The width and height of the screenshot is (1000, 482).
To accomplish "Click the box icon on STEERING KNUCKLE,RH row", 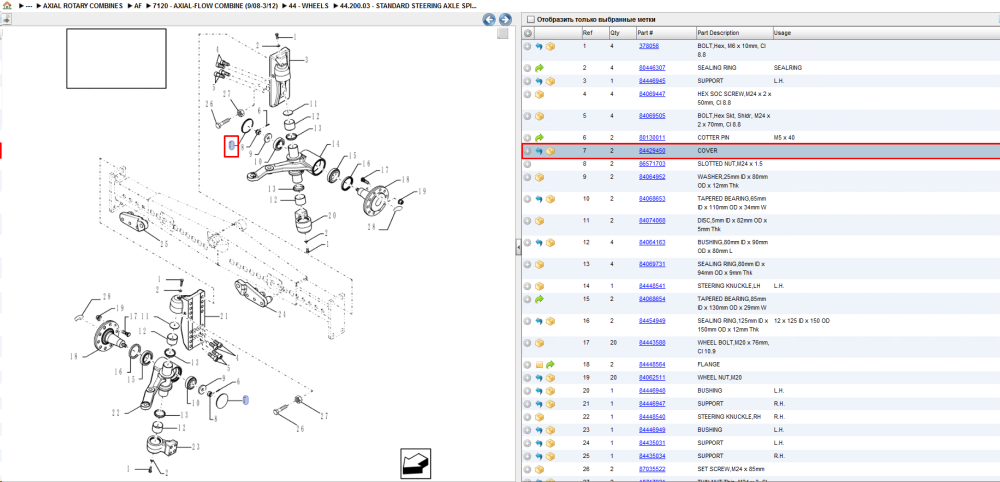I will 539,417.
